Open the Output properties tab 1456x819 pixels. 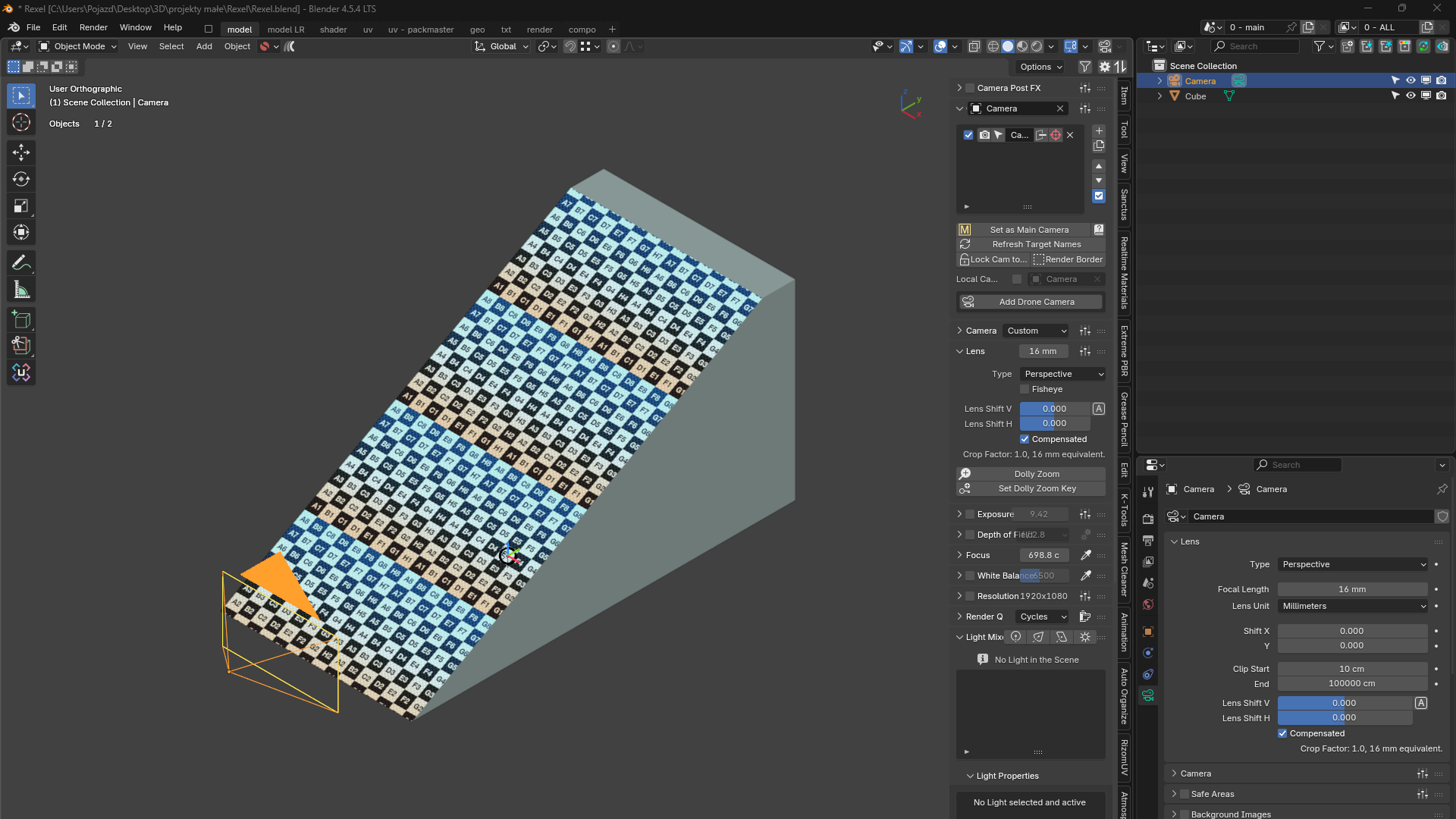click(1148, 541)
